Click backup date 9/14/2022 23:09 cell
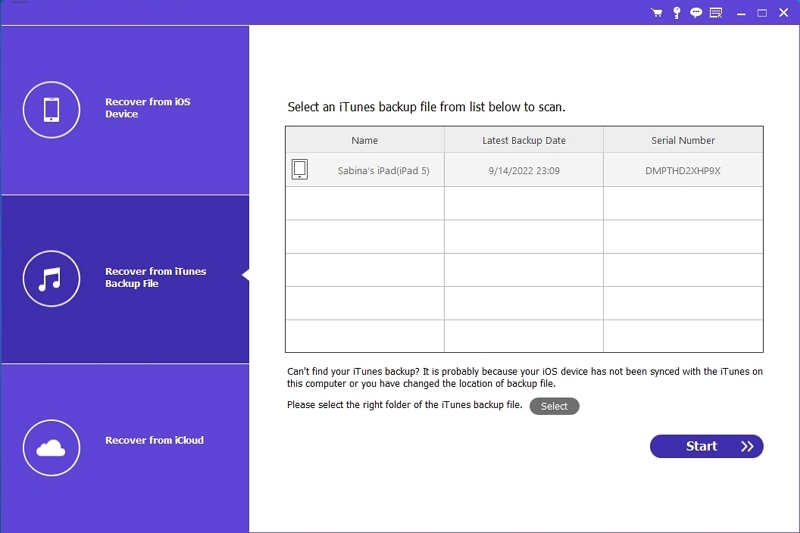Screen dimensions: 800x533 tap(524, 171)
